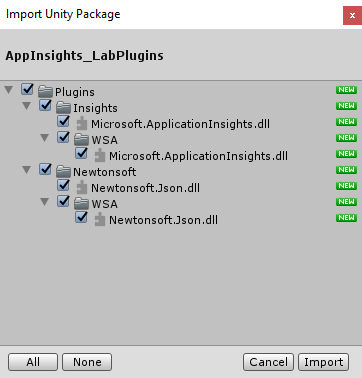Toggle the WSA checkbox under Newtonsoft
The image size is (362, 378).
63,201
